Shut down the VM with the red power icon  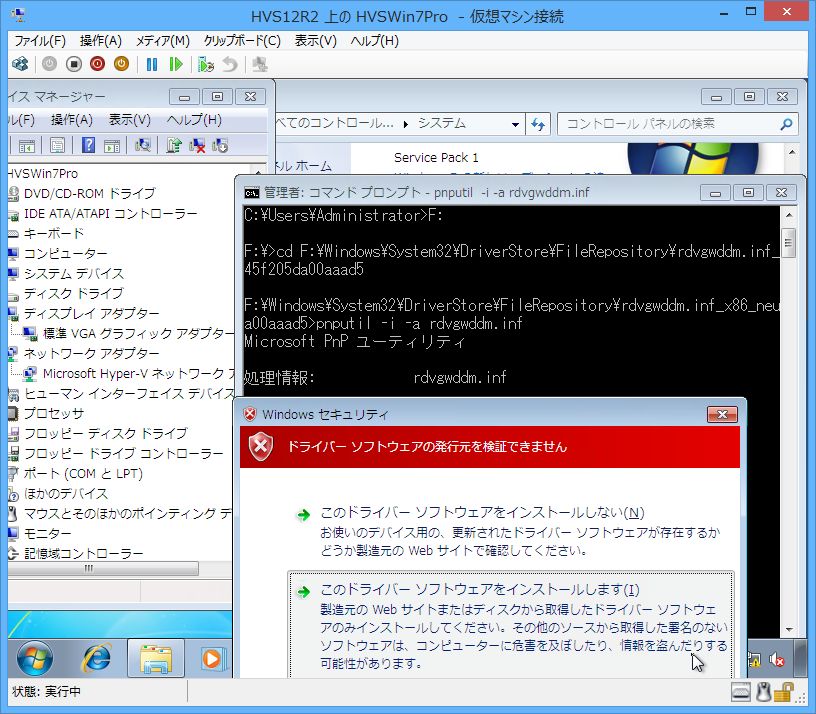coord(97,65)
